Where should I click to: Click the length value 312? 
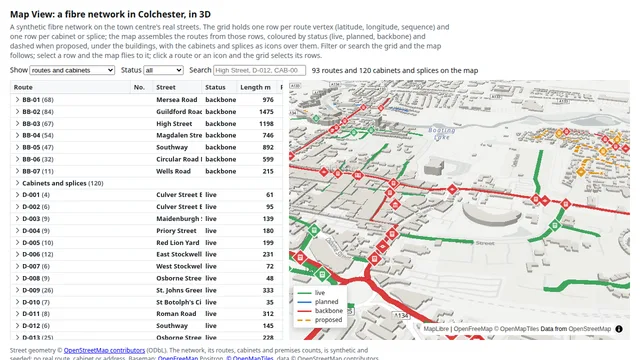(x=268, y=314)
